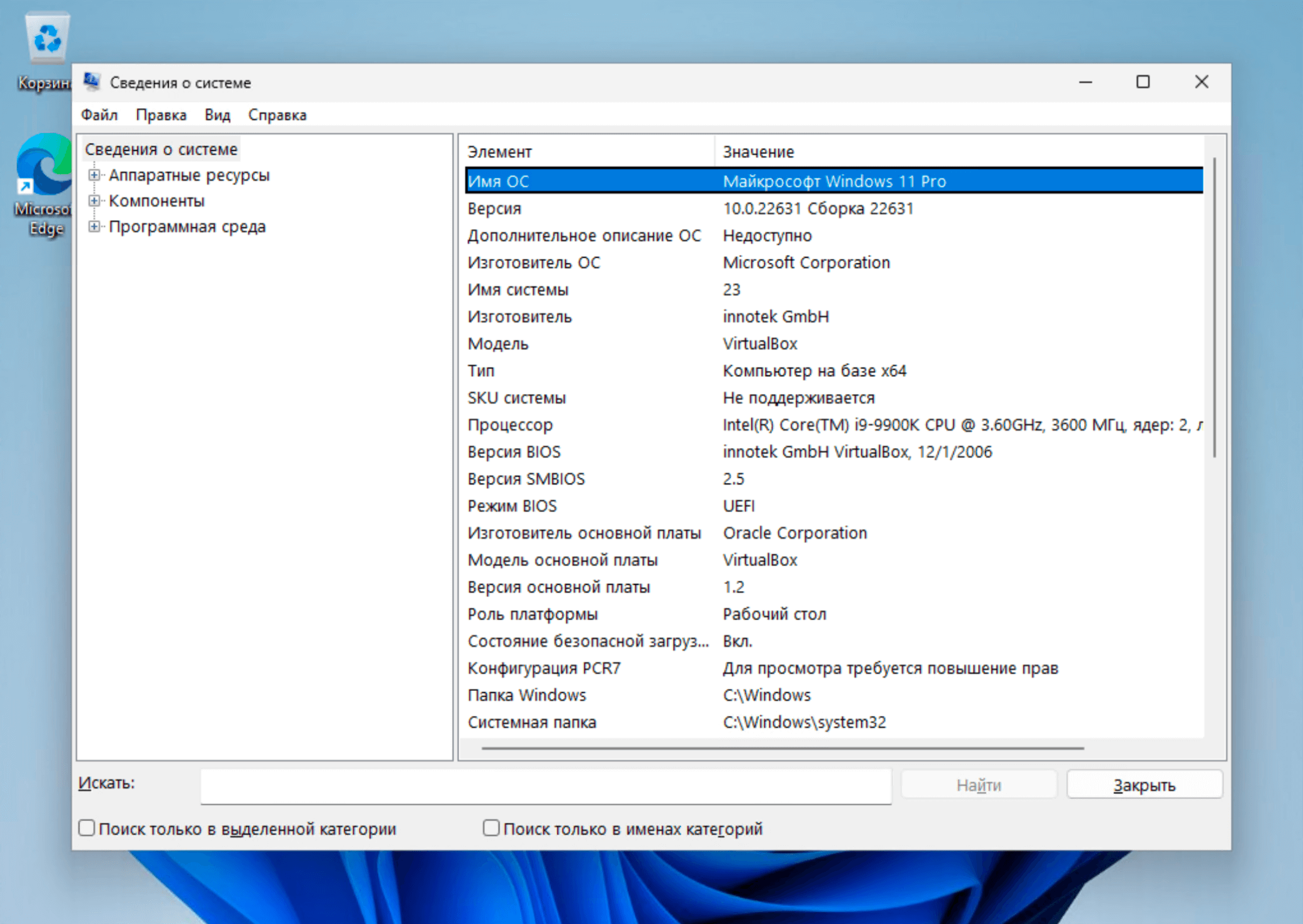Image resolution: width=1303 pixels, height=924 pixels.
Task: Open the Вид menu
Action: pyautogui.click(x=217, y=115)
